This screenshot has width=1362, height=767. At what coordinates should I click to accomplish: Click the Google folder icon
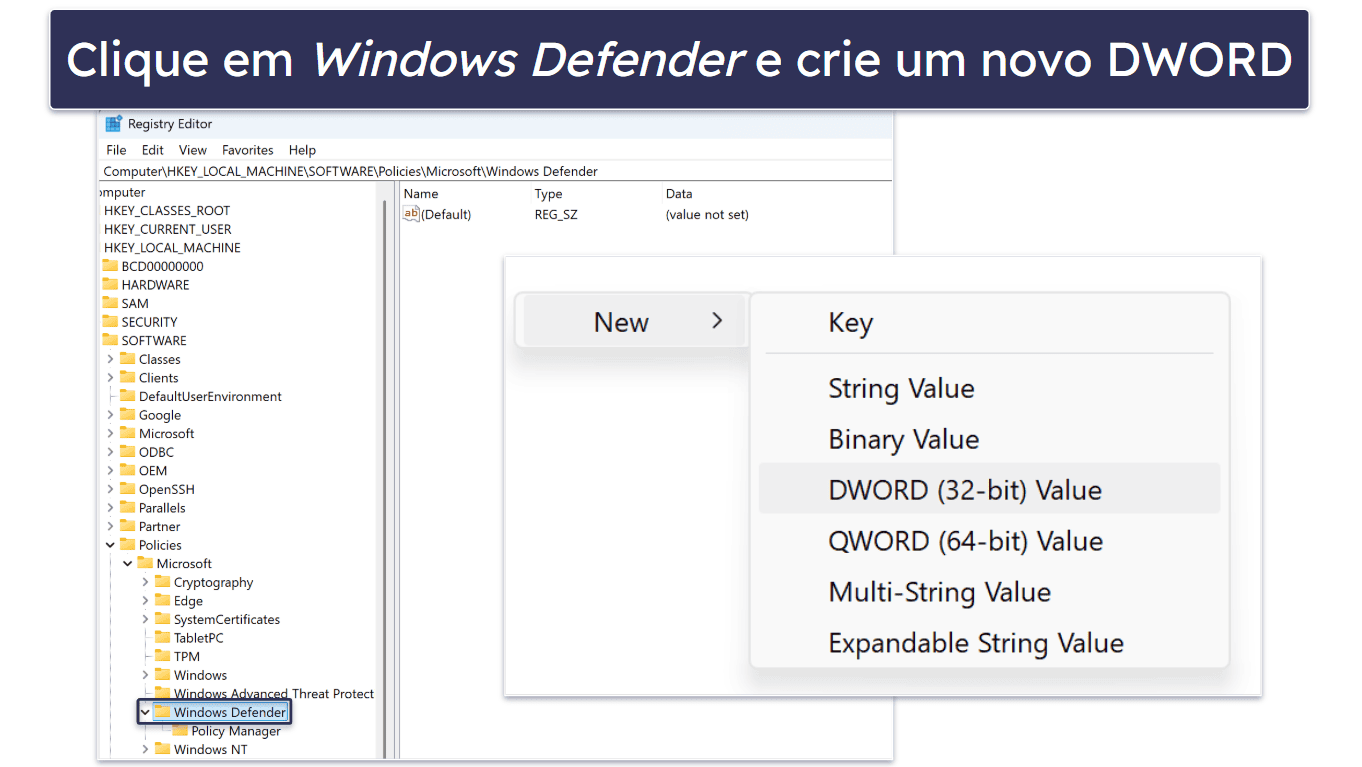point(127,414)
